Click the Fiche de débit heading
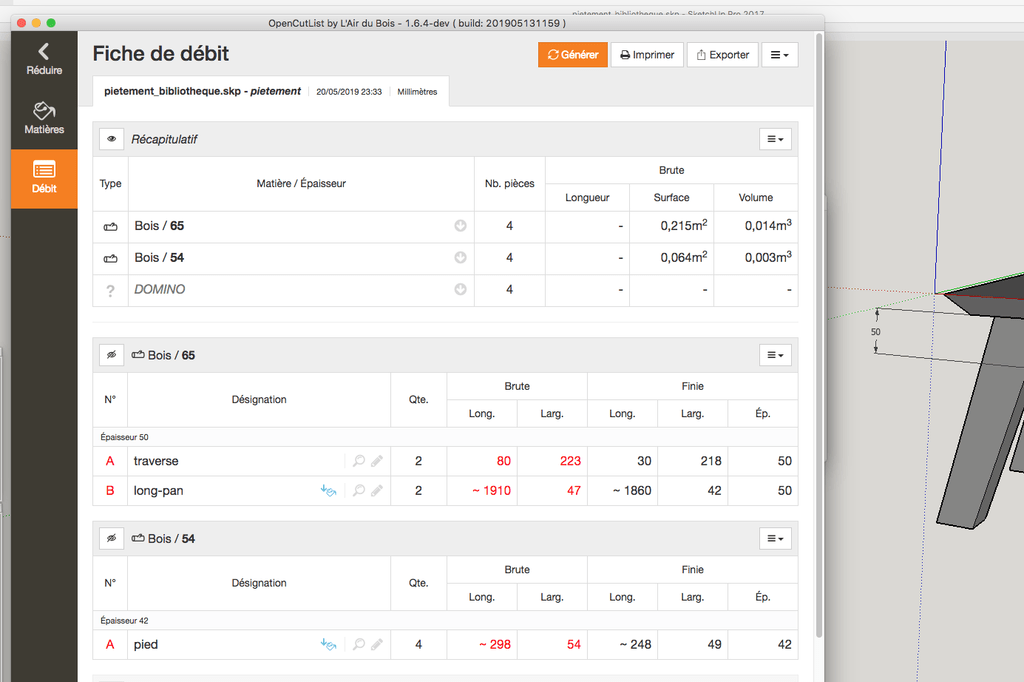This screenshot has height=682, width=1024. click(161, 54)
